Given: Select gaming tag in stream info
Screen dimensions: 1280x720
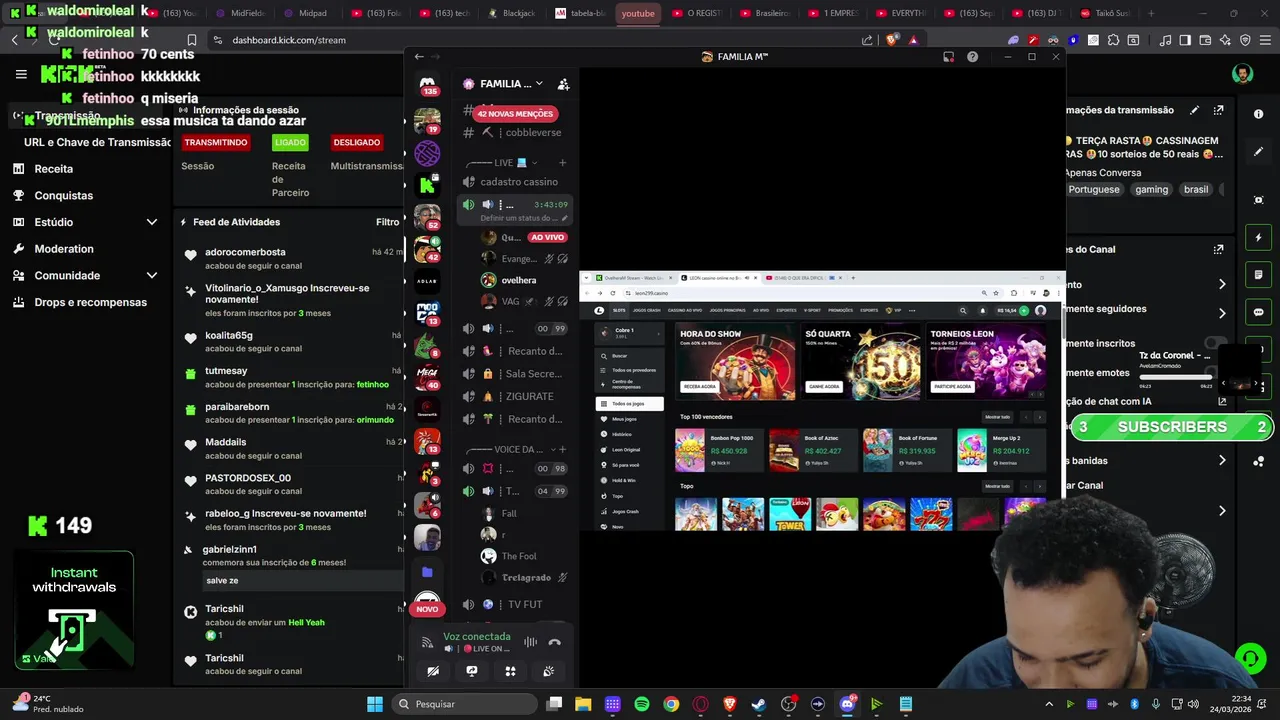Looking at the screenshot, I should click(1151, 189).
